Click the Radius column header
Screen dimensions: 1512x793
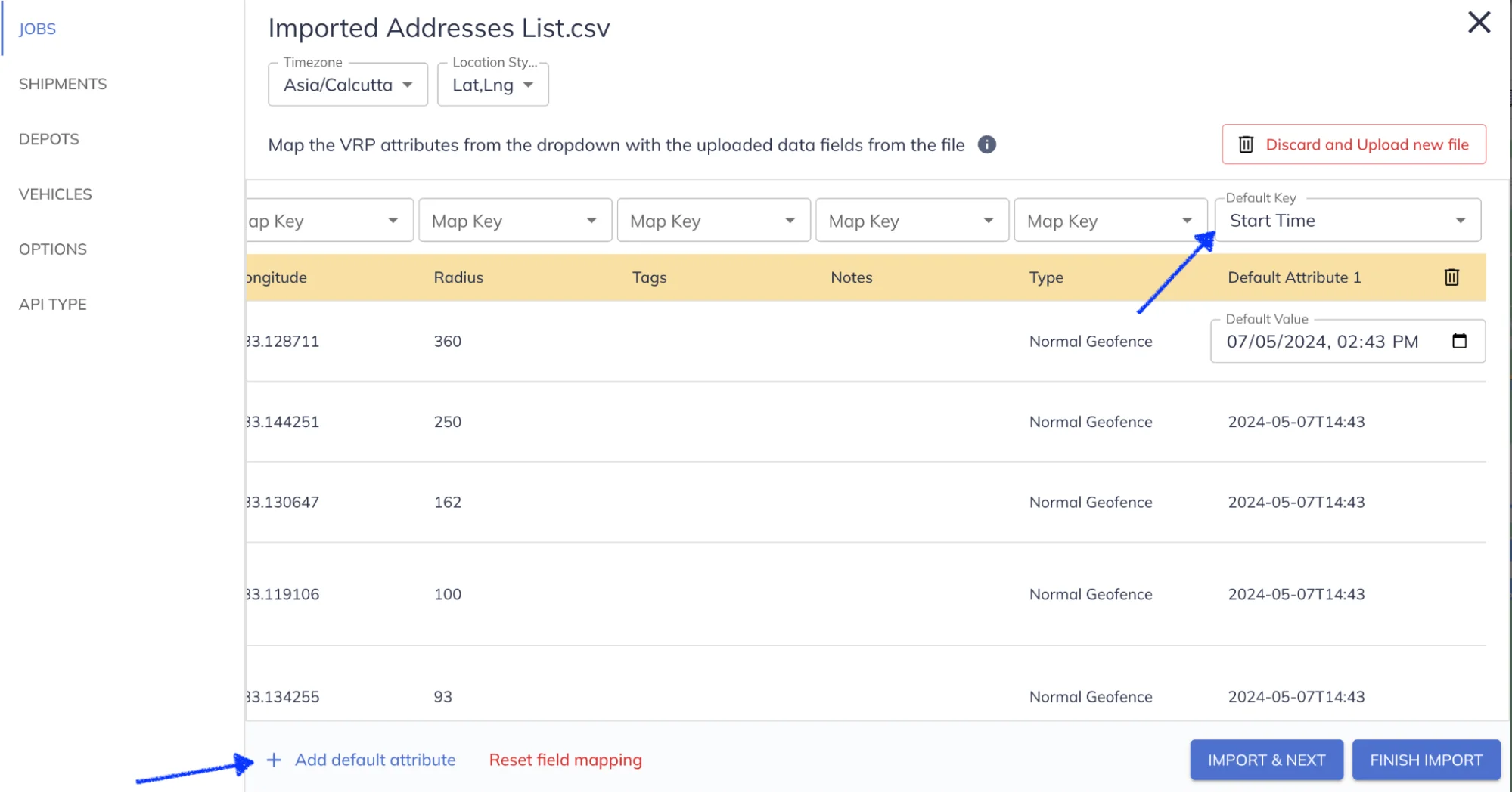(458, 277)
